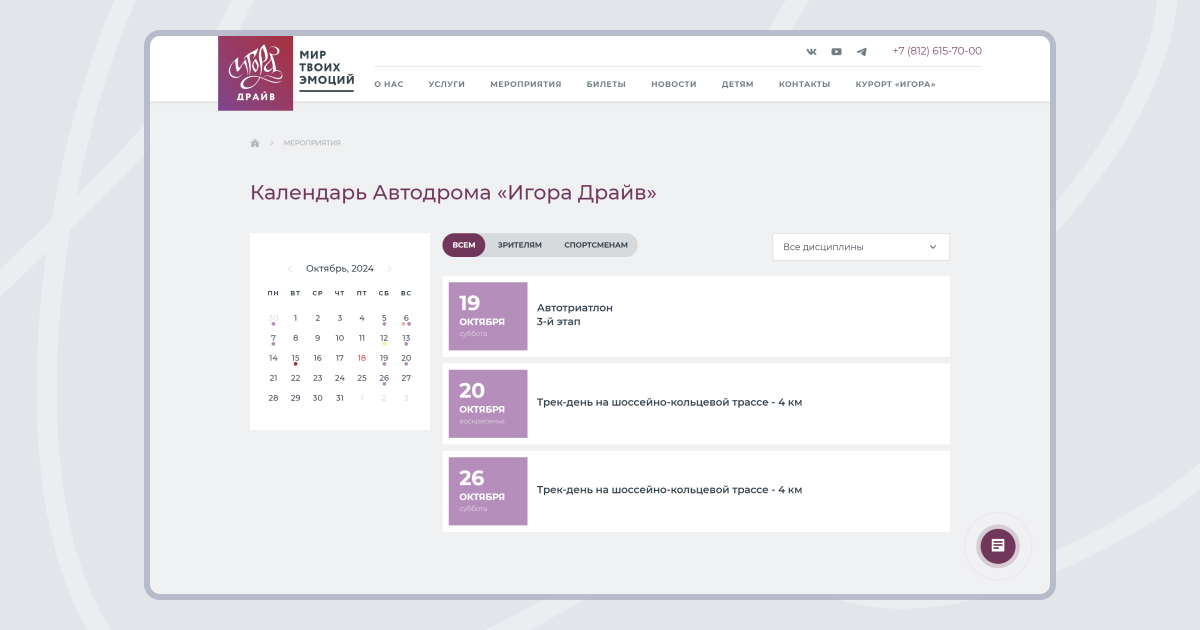Image resolution: width=1200 pixels, height=630 pixels.
Task: Select day 20 in the calendar
Action: 406,358
